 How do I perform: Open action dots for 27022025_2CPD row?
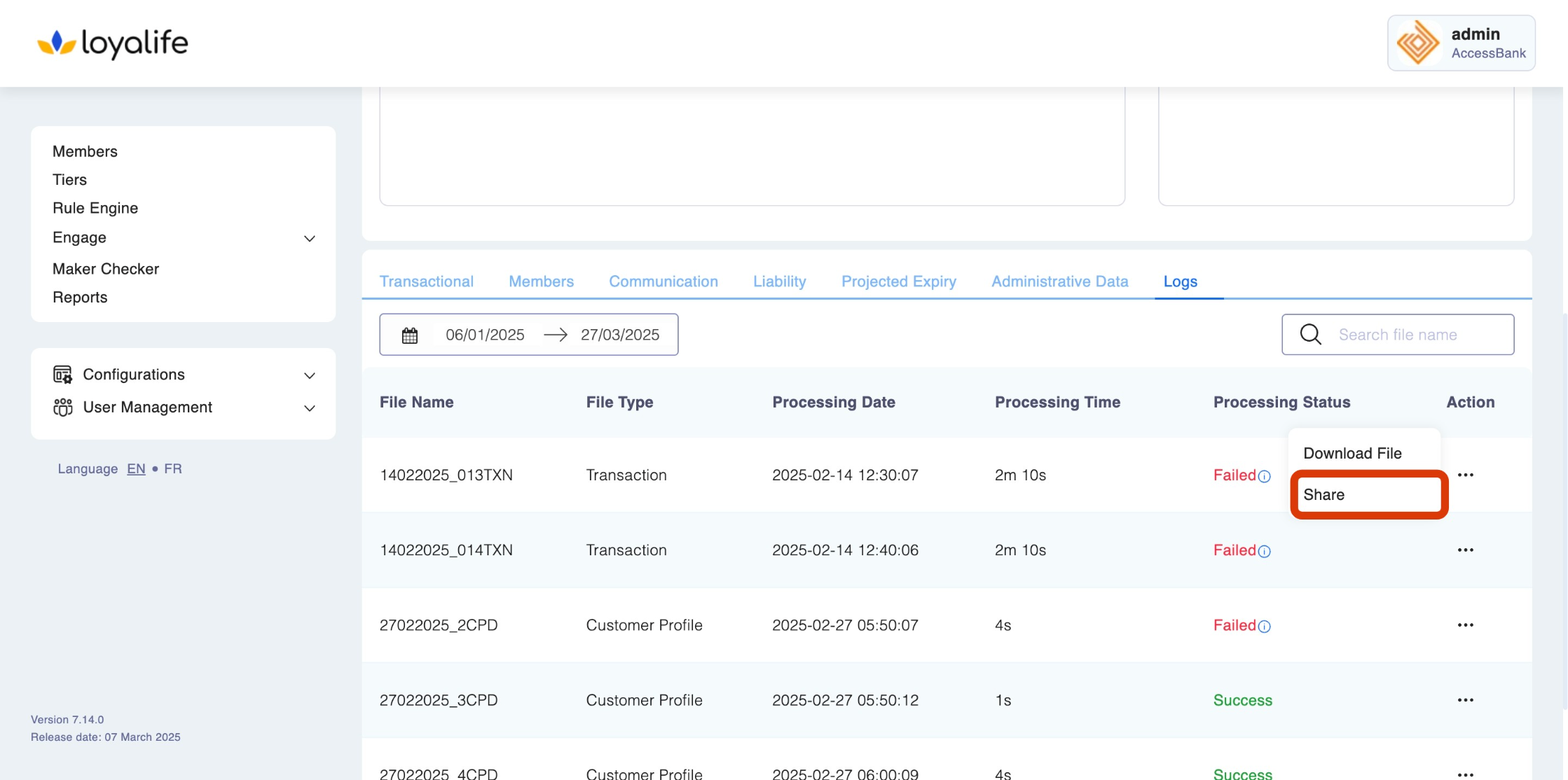(x=1465, y=625)
